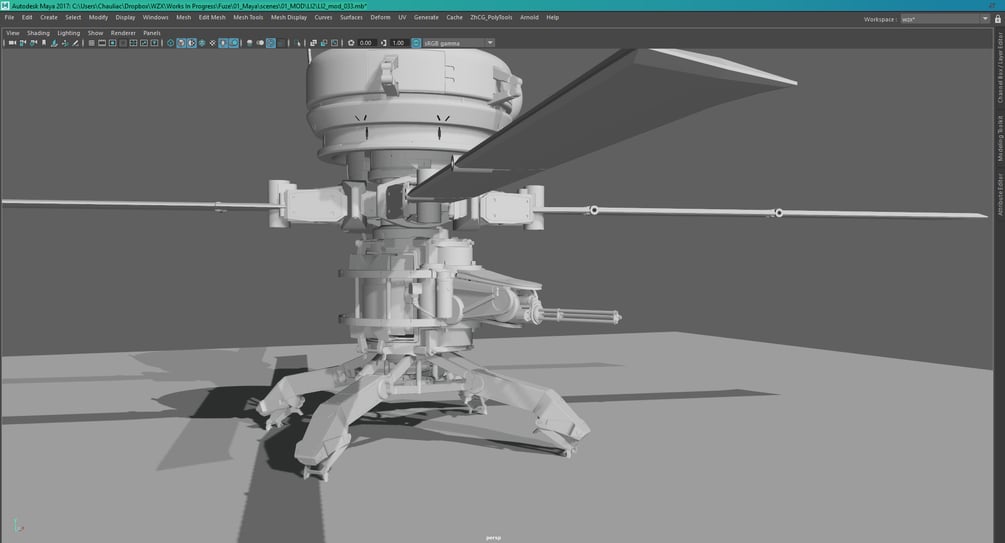Viewport: 1005px width, 543px height.
Task: Click the Exposure value field 0.00
Action: coord(366,43)
